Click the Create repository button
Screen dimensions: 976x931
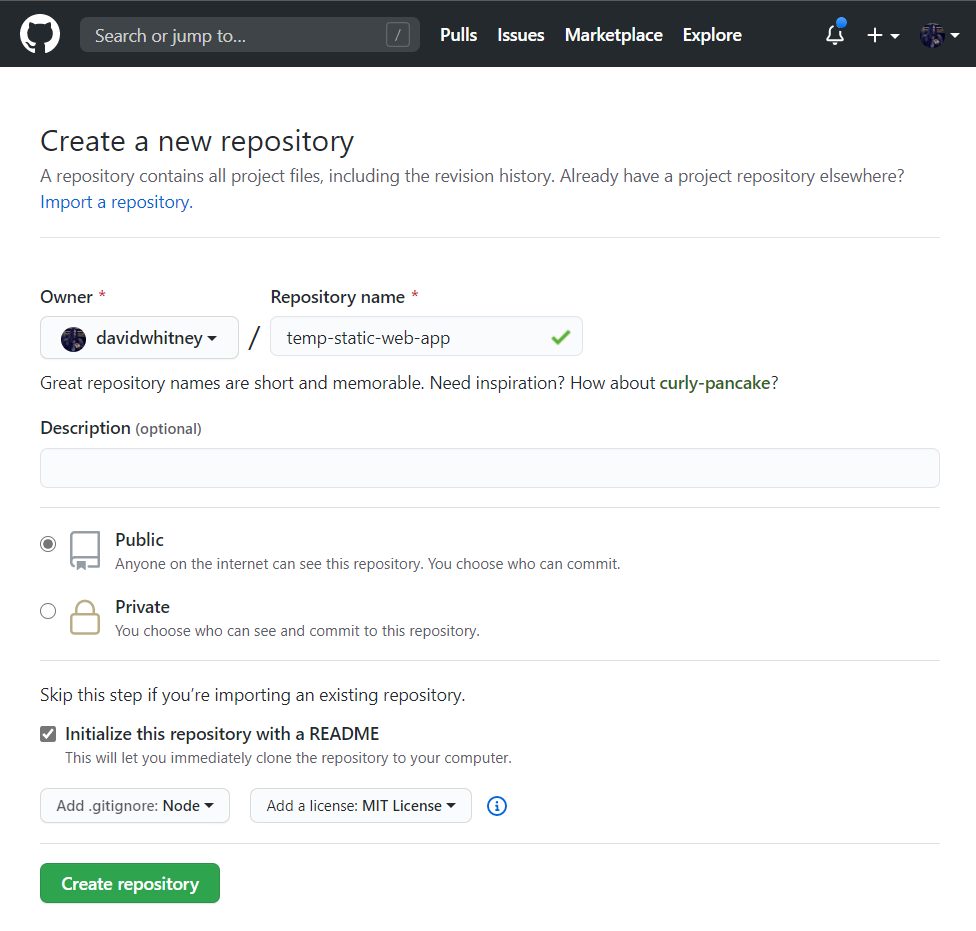point(130,883)
